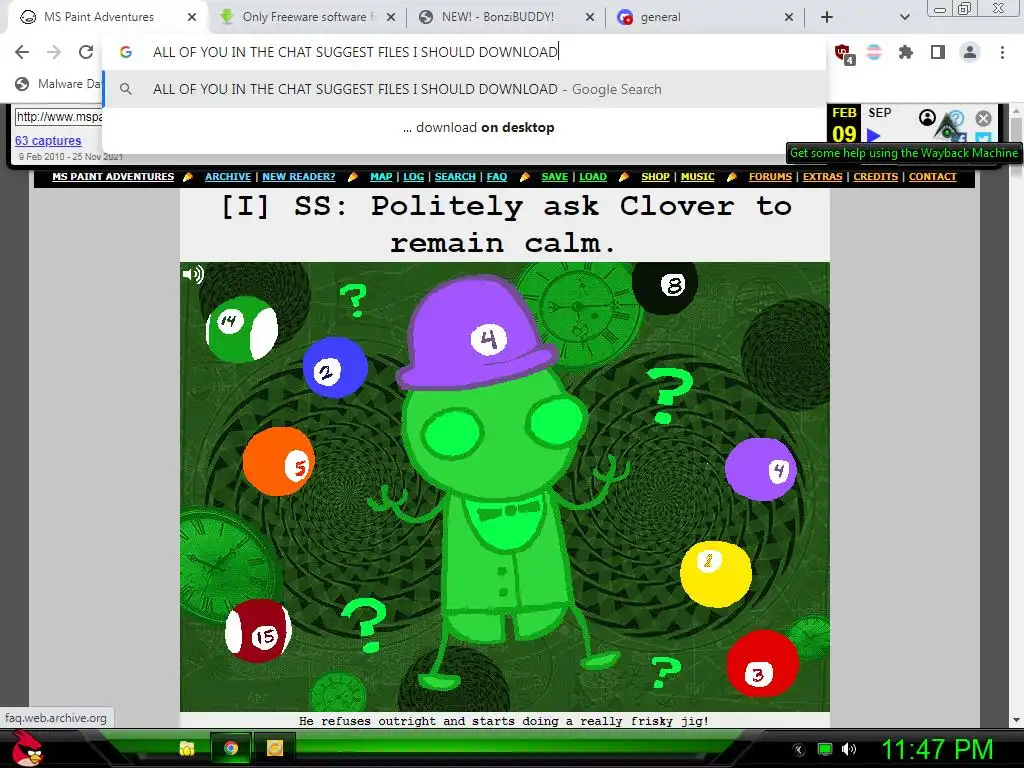Go back using browser back arrow

[x=22, y=52]
